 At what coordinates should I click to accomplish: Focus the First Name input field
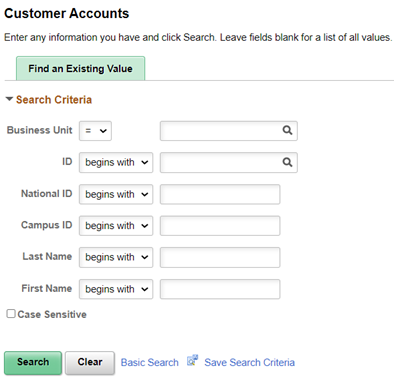coord(220,289)
